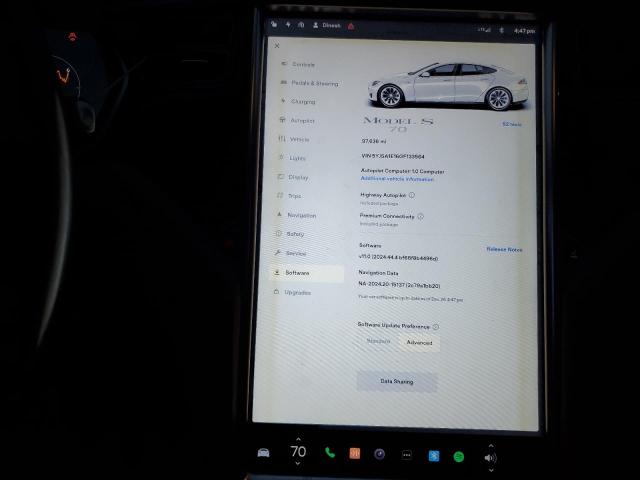Tap the cellular signal icon

pyautogui.click(x=484, y=30)
